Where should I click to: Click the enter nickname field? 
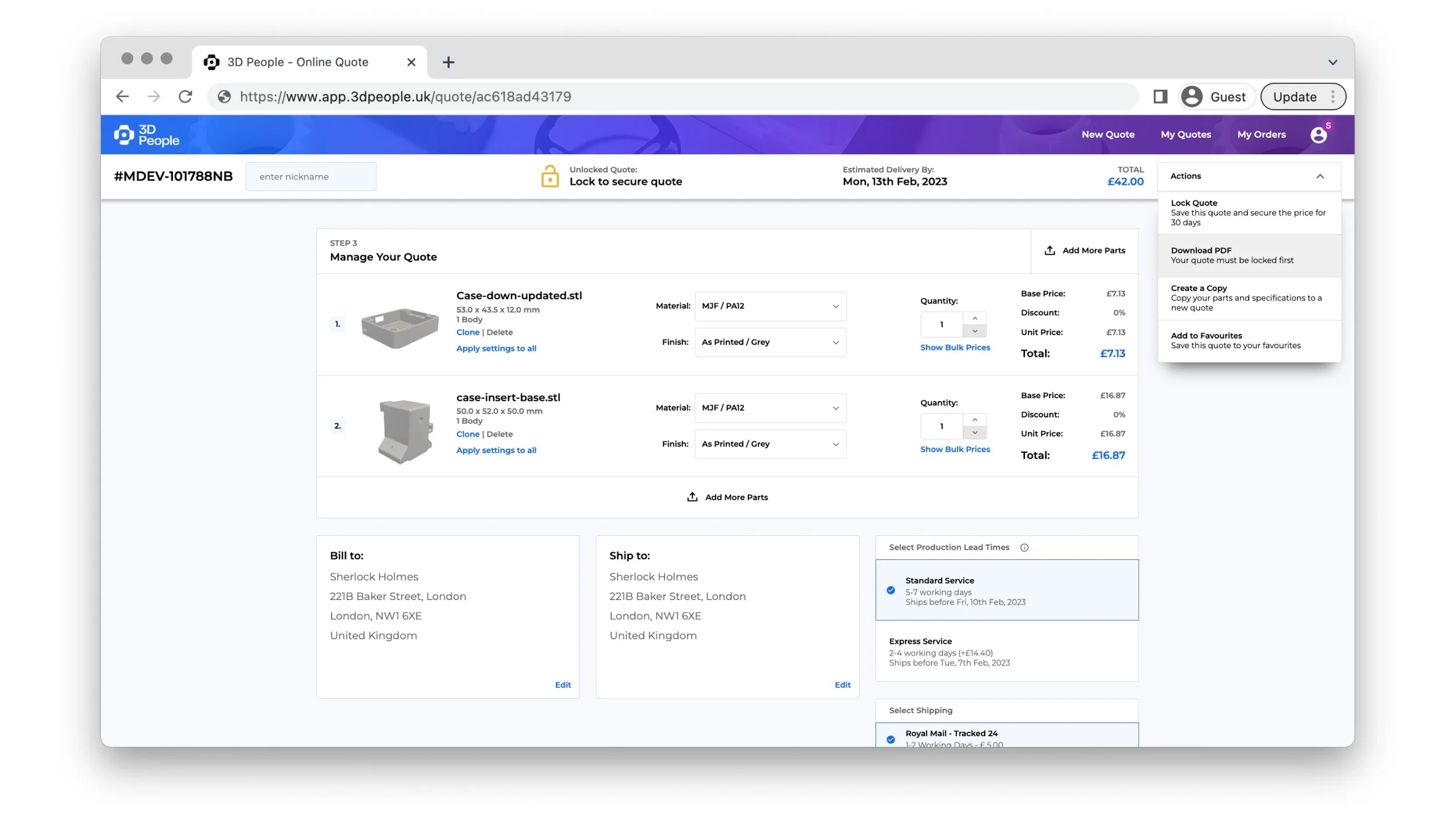pyautogui.click(x=311, y=176)
